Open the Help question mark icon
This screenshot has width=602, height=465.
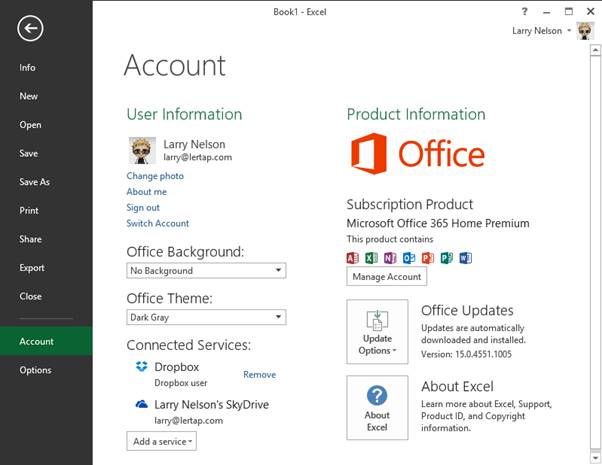coord(525,11)
